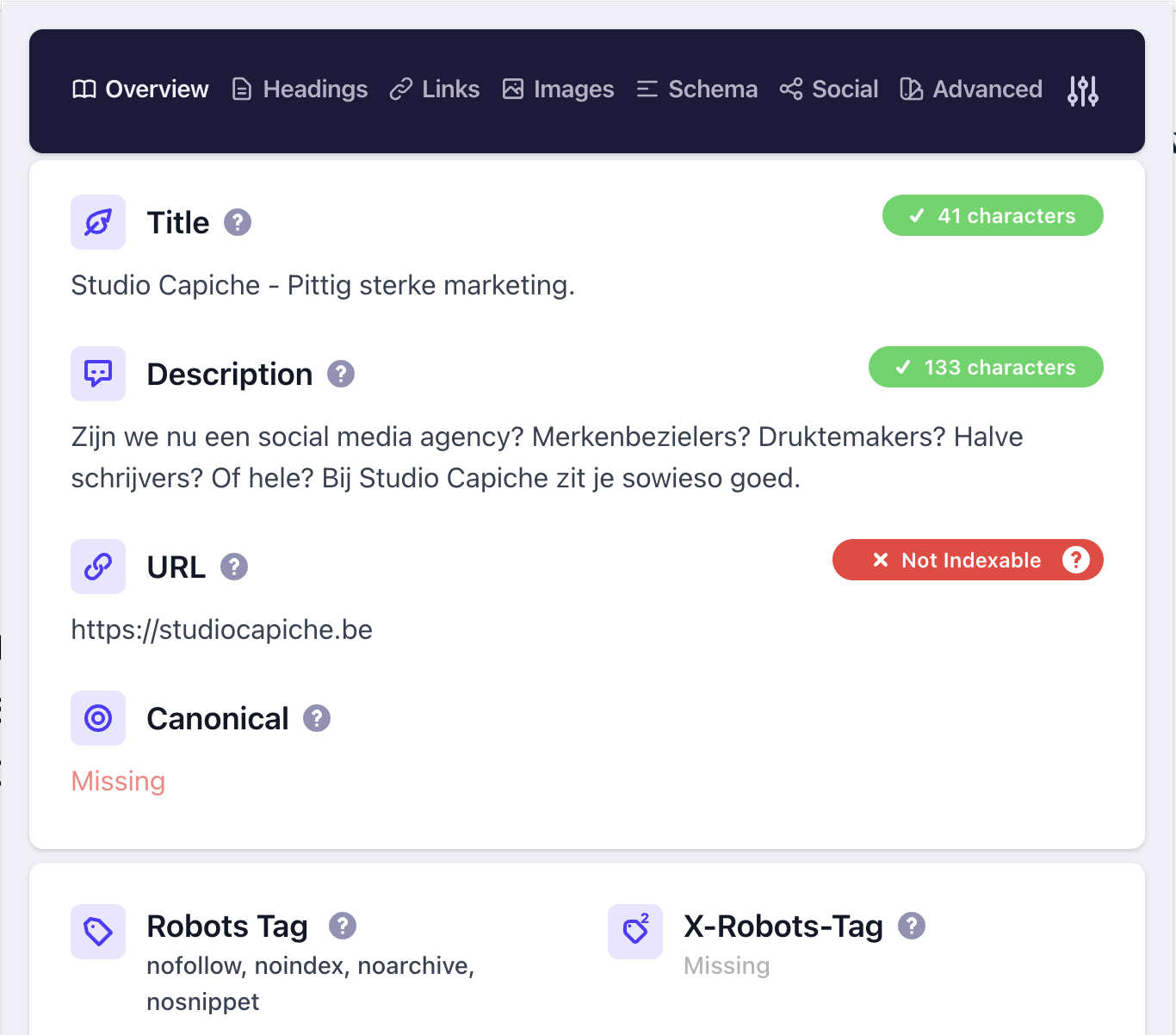The width and height of the screenshot is (1176, 1035).
Task: Click the Canonical target icon
Action: [98, 718]
